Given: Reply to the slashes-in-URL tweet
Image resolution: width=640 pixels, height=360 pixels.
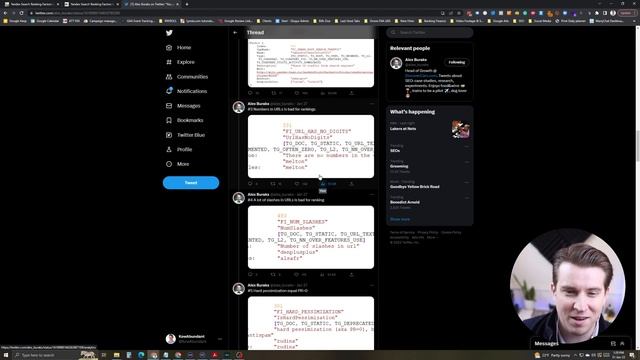Looking at the screenshot, I should [x=250, y=275].
